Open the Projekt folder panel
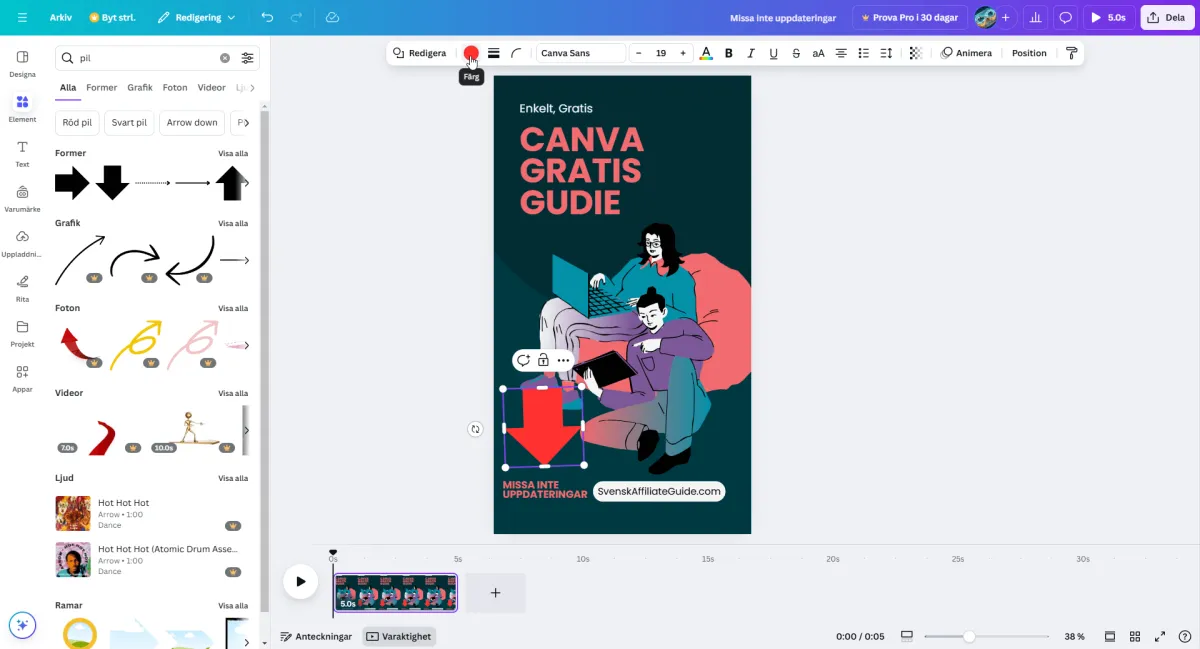Viewport: 1200px width, 649px height. 22,333
